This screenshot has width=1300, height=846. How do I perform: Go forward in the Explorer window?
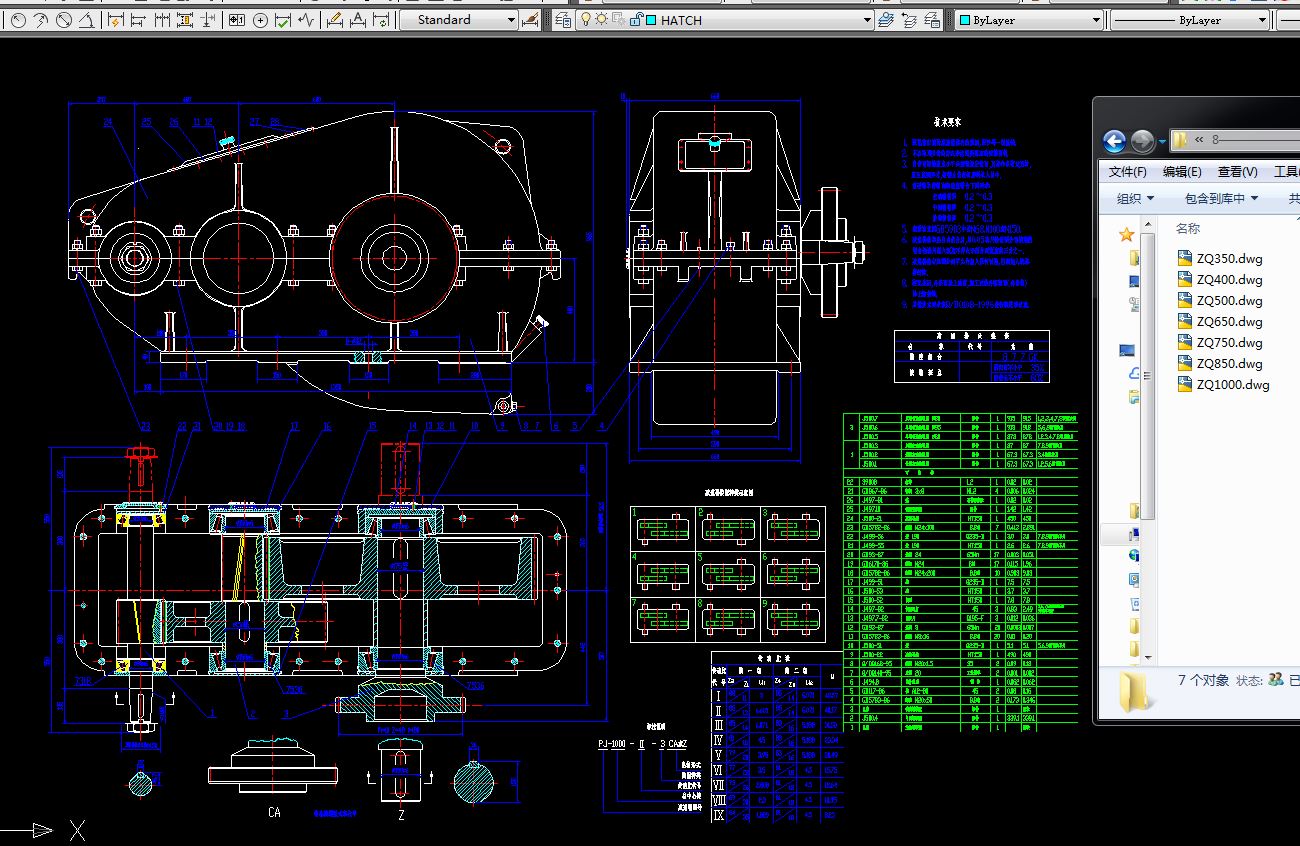(x=1142, y=141)
